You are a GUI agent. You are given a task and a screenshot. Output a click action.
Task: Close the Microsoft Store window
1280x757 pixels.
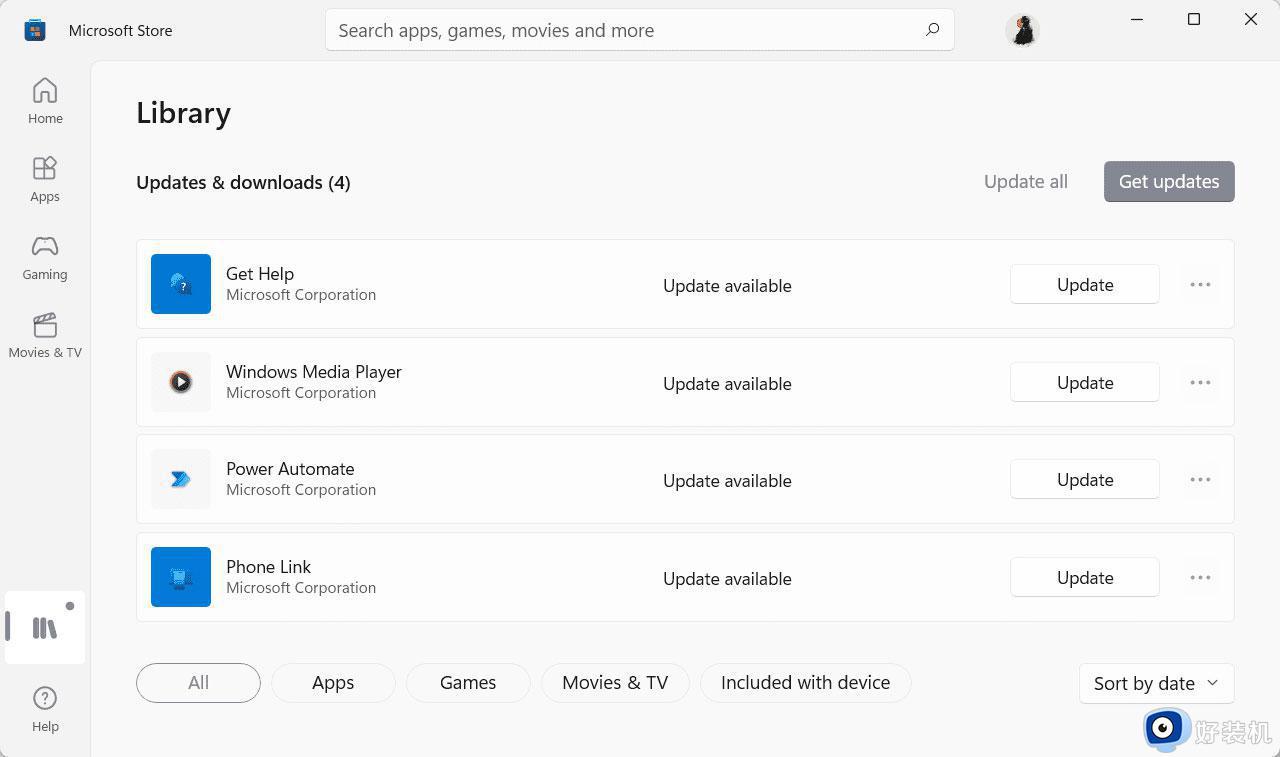point(1251,19)
